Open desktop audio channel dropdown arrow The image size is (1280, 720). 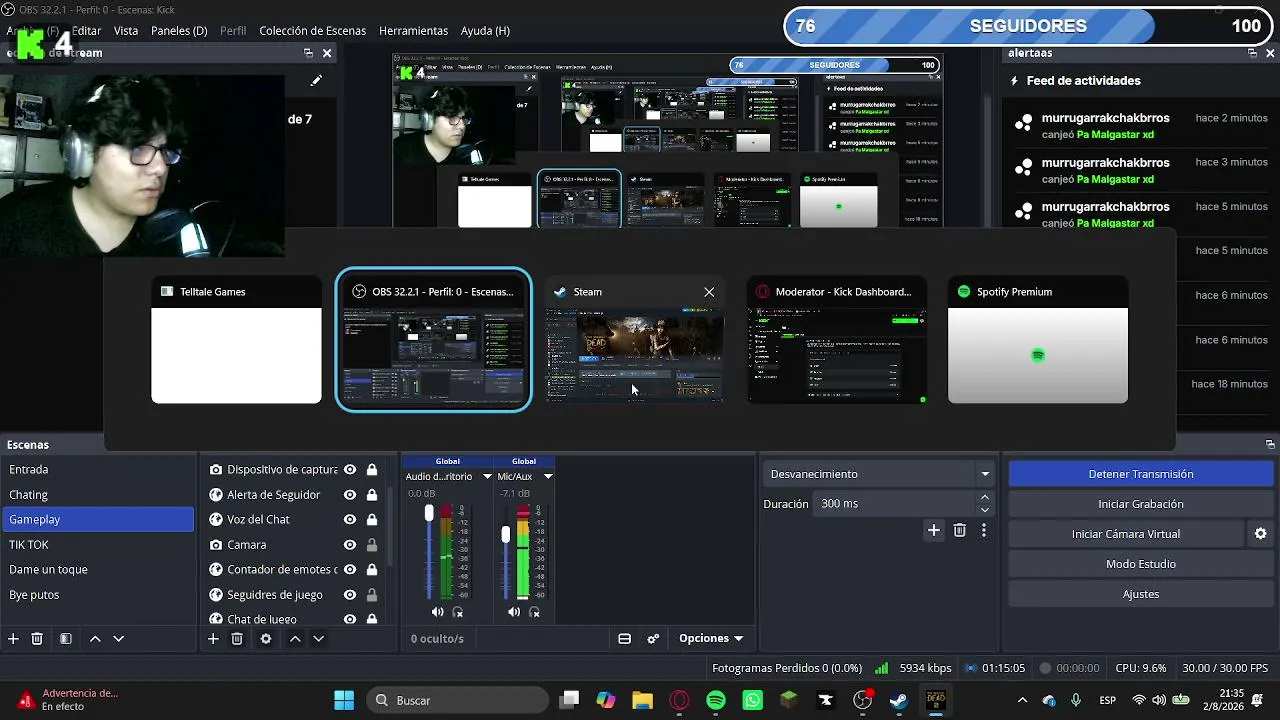click(x=487, y=477)
